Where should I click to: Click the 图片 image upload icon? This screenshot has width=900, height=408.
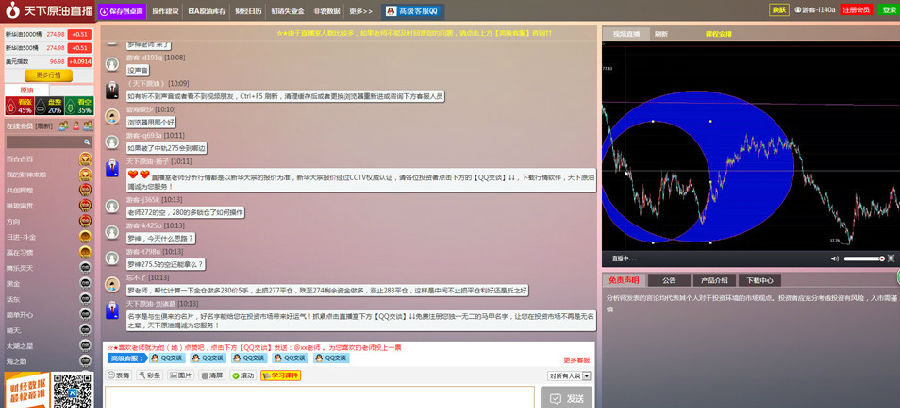pos(180,375)
